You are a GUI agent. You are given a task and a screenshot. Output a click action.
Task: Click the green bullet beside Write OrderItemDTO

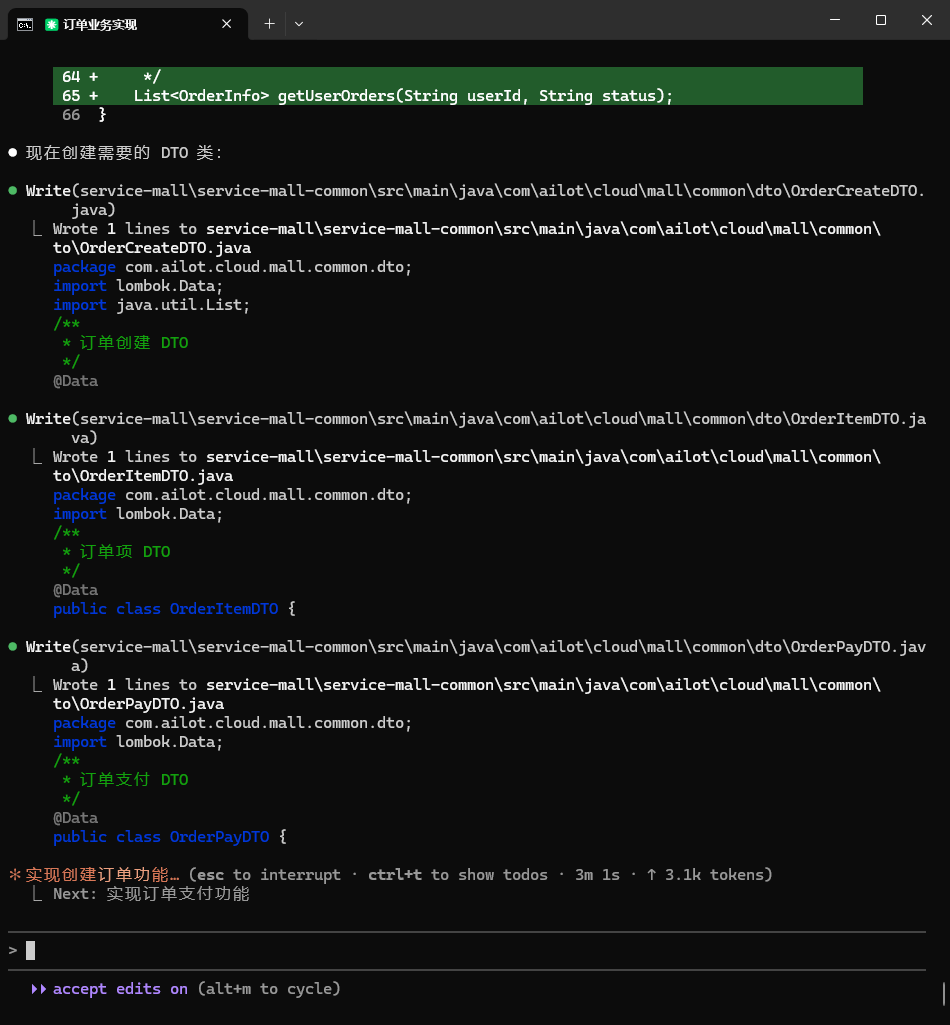tap(13, 419)
